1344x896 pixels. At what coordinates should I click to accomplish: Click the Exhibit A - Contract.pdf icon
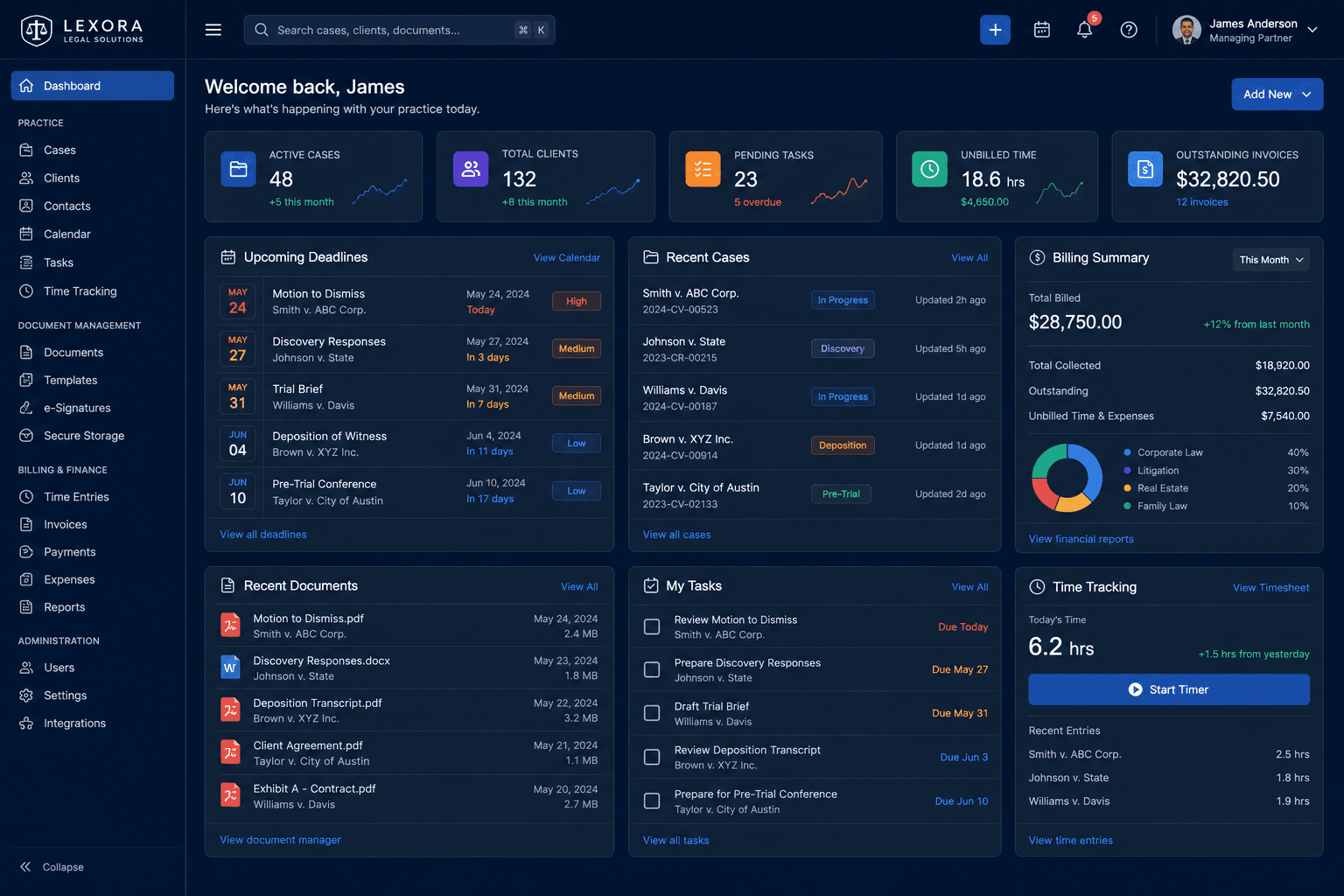point(230,795)
